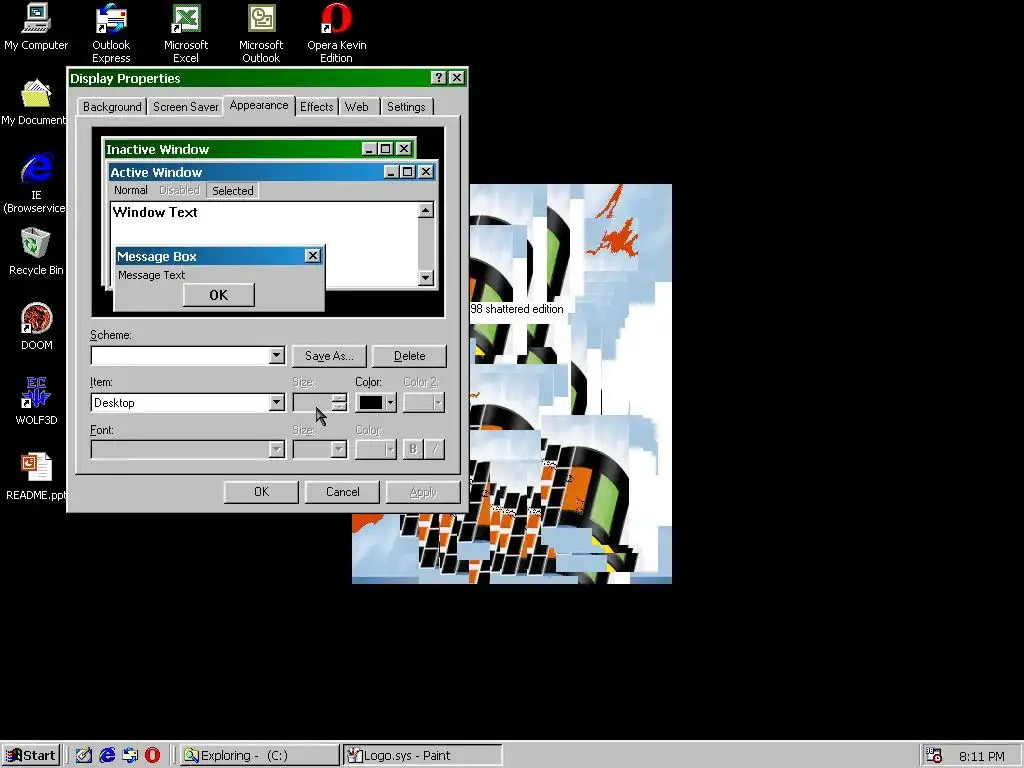Open the Settings tab
This screenshot has height=768, width=1024.
click(x=406, y=106)
